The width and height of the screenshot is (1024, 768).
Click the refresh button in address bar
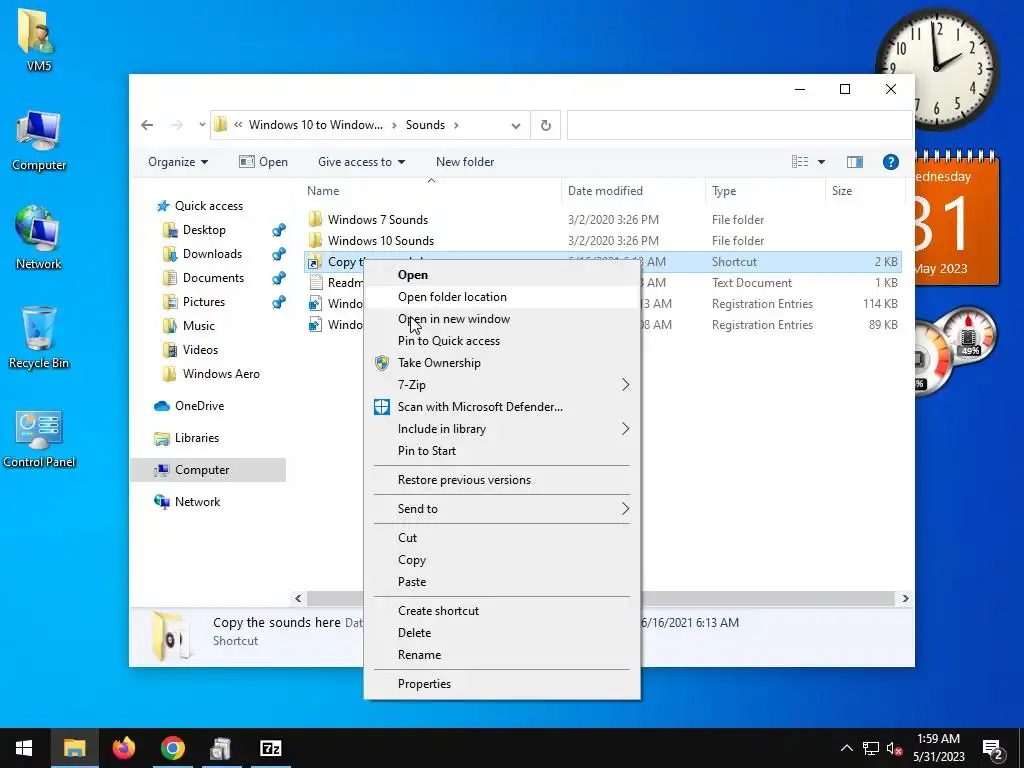point(546,125)
